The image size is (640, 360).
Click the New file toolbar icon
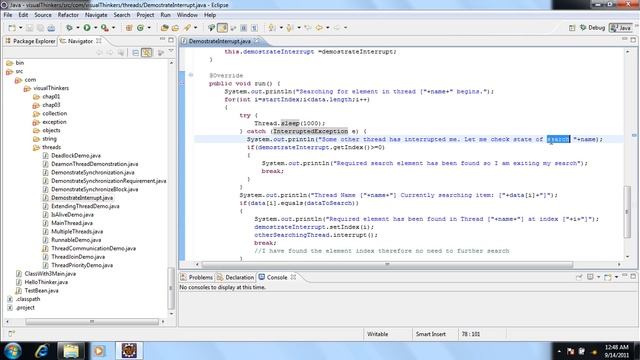pos(12,28)
